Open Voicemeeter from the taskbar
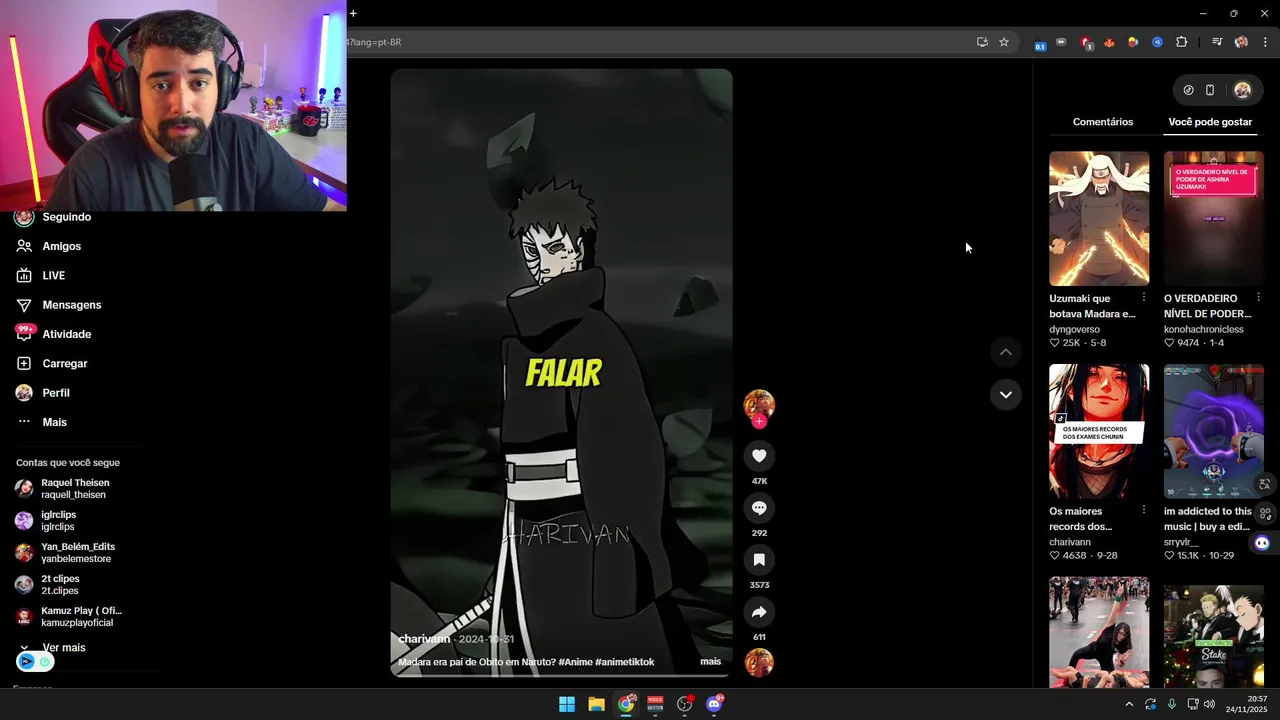Screen dimensions: 1280x720 tap(655, 704)
